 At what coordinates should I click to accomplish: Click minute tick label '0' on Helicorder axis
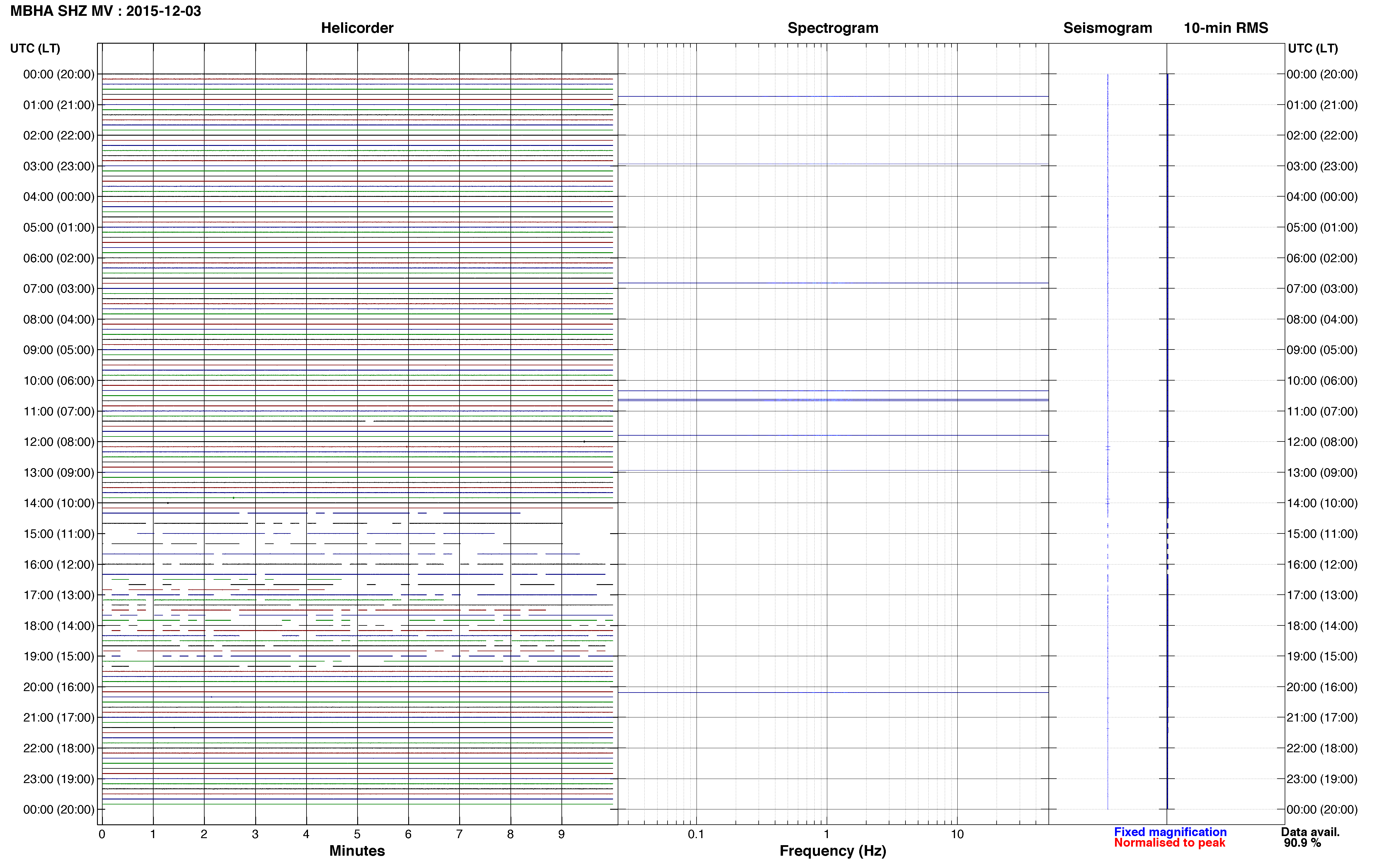[102, 835]
